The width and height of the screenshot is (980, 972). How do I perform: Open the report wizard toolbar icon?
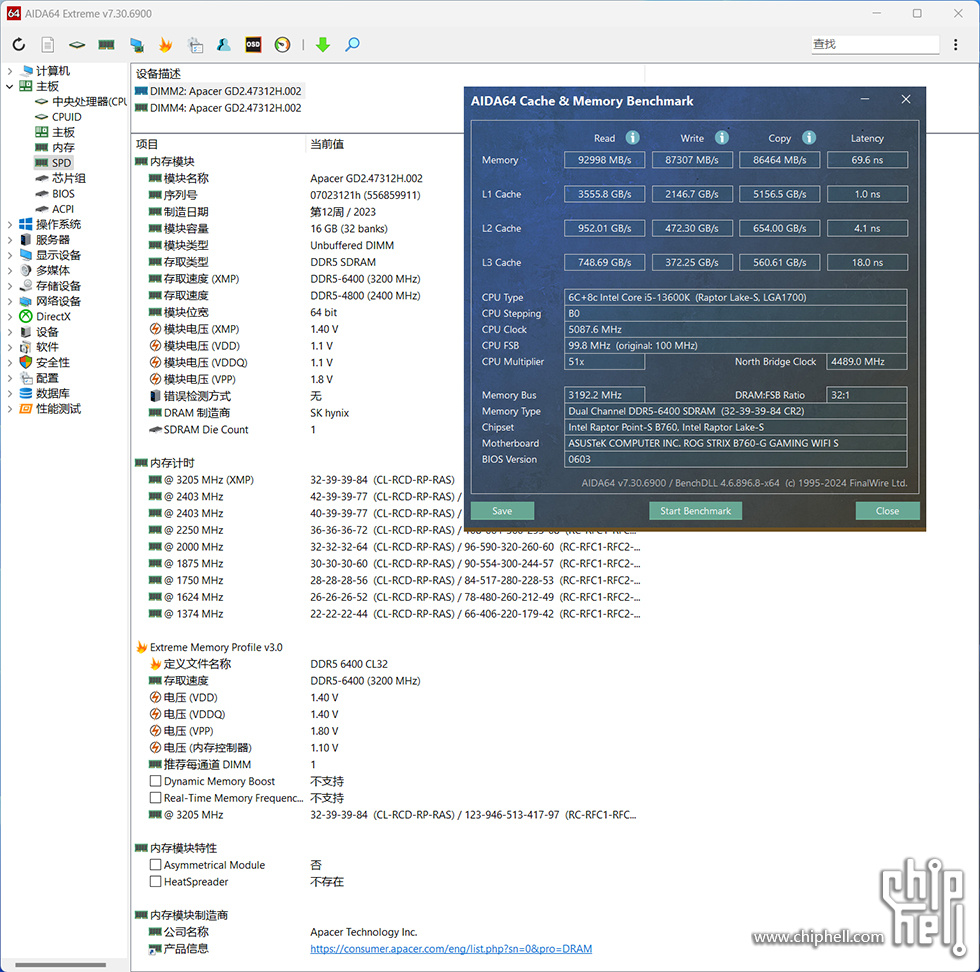point(195,44)
